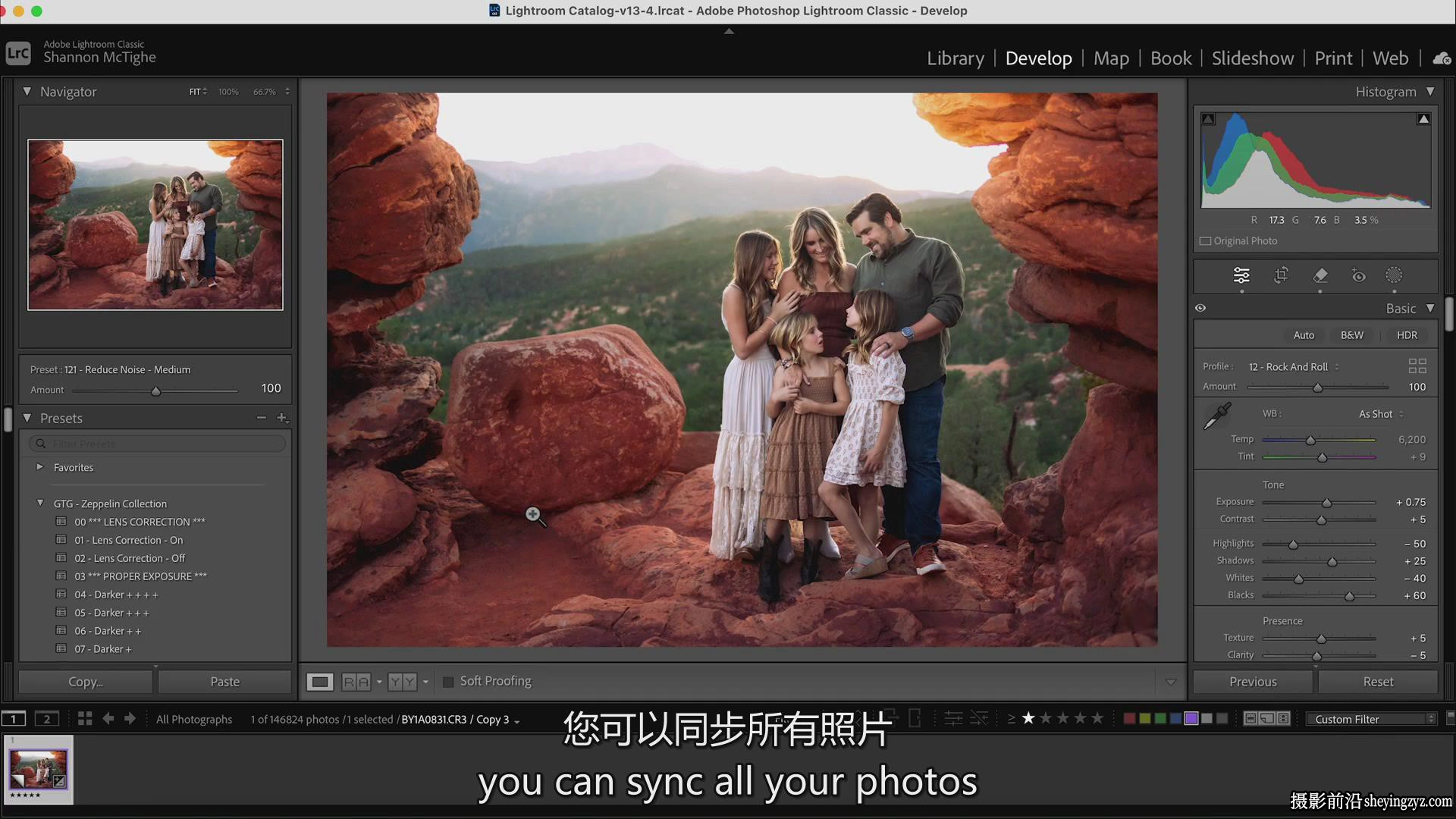
Task: Open the WB As Shot dropdown
Action: coord(1381,414)
